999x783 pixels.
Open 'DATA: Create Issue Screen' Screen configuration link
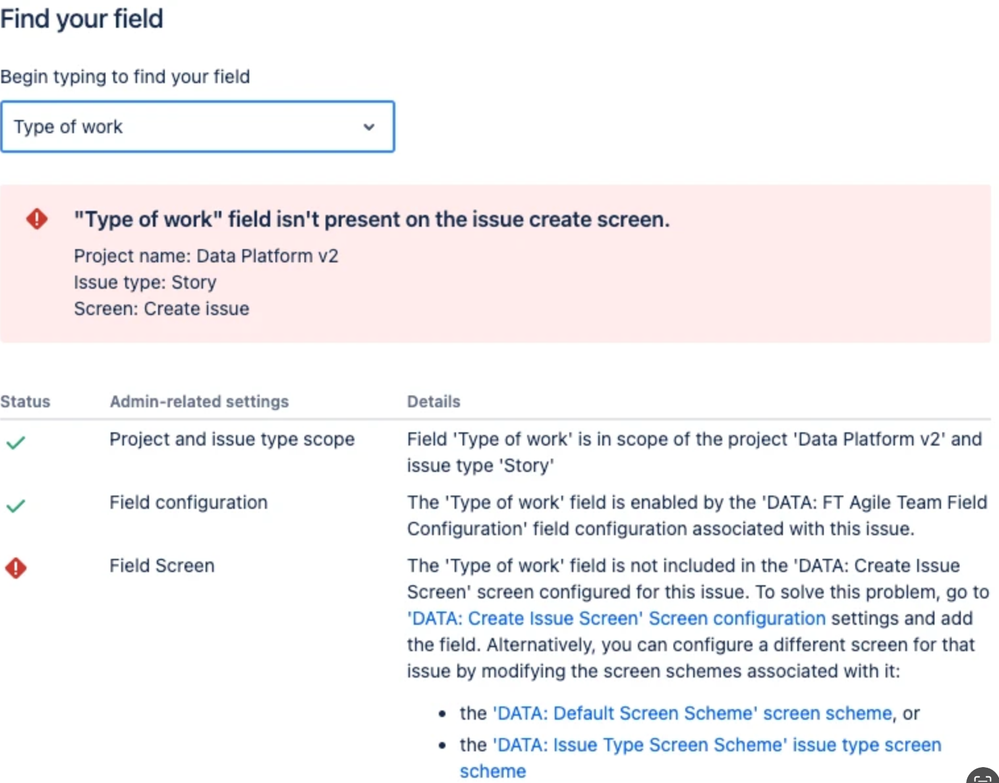[x=616, y=618]
